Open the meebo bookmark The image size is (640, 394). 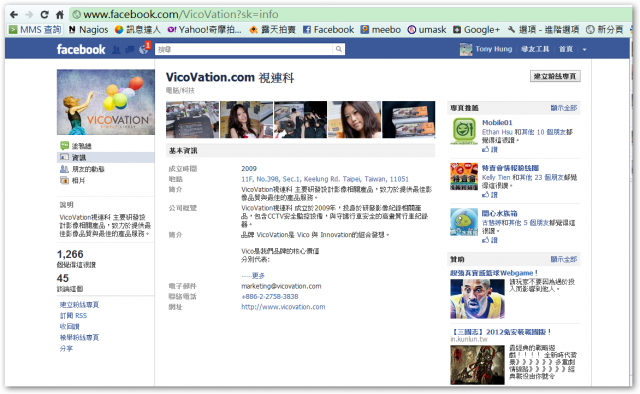(x=381, y=29)
